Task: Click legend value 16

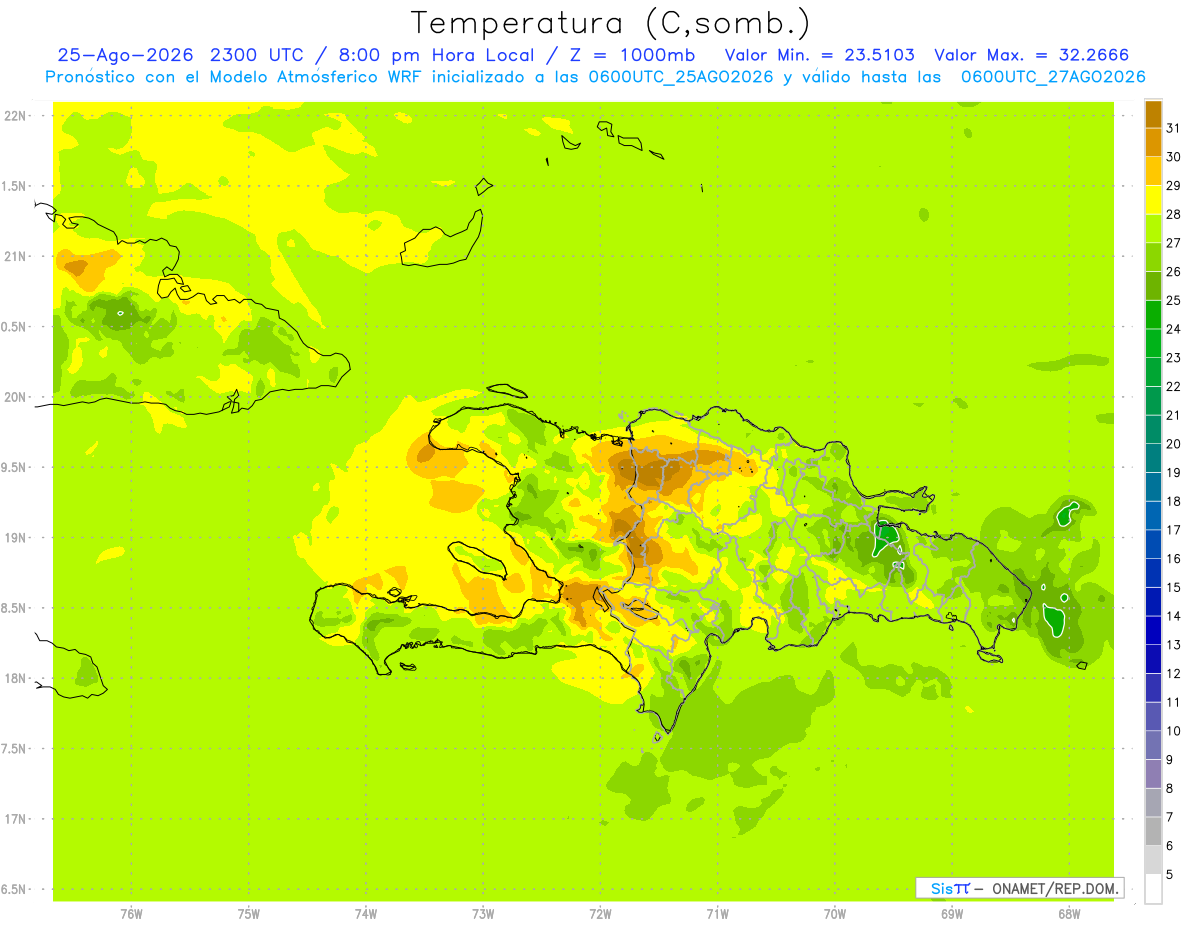Action: pos(1173,558)
